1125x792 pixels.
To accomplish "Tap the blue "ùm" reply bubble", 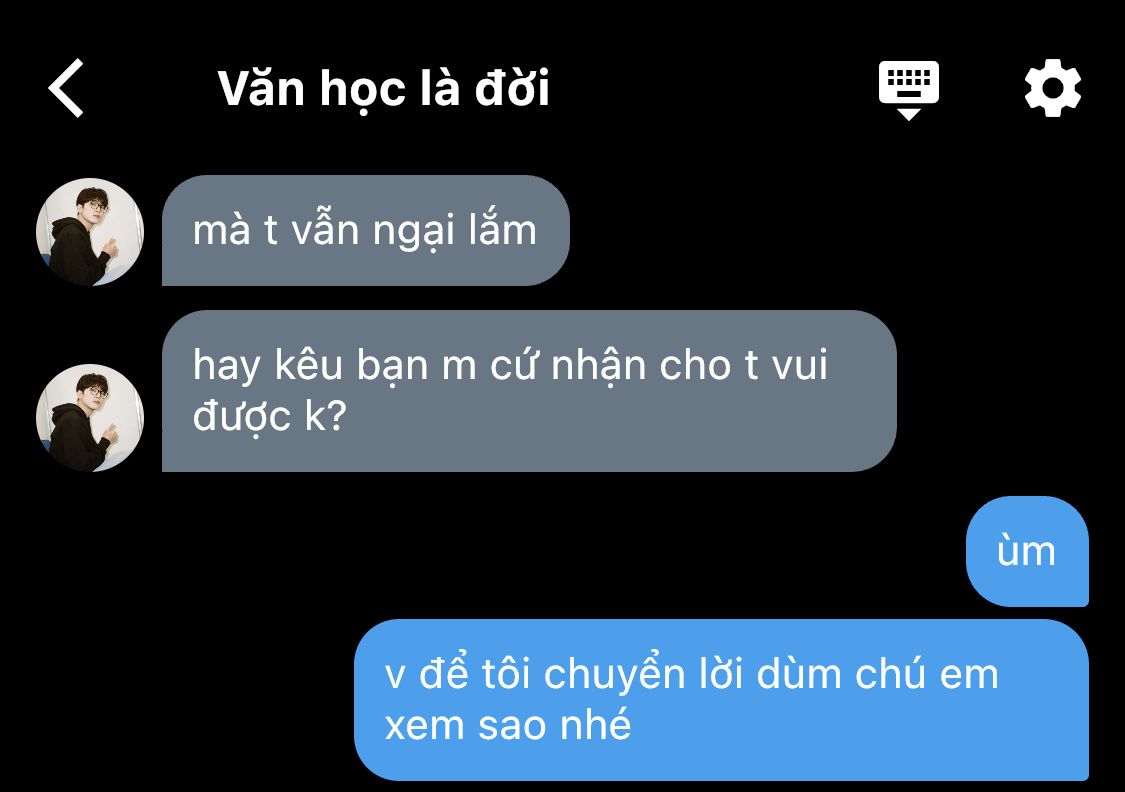I will 1027,551.
